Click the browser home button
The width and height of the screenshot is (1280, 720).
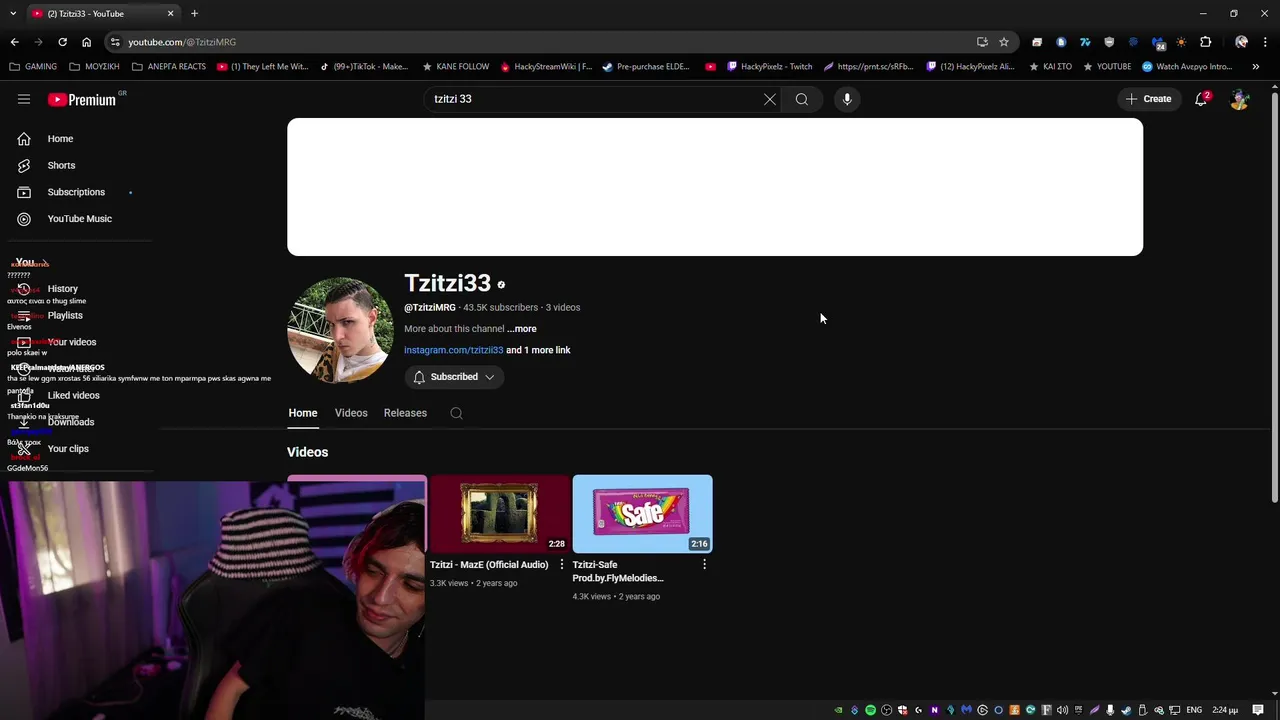86,42
